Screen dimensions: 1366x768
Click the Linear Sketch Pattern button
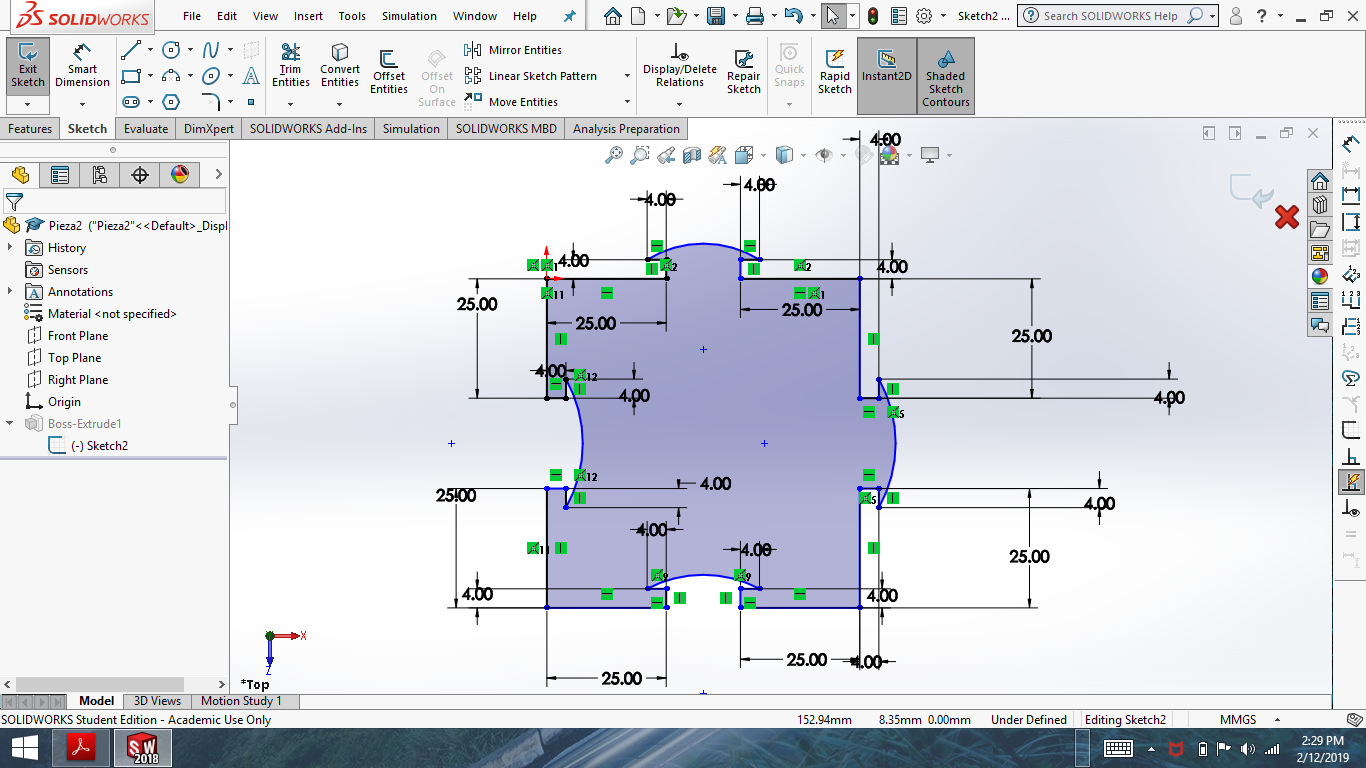point(530,76)
